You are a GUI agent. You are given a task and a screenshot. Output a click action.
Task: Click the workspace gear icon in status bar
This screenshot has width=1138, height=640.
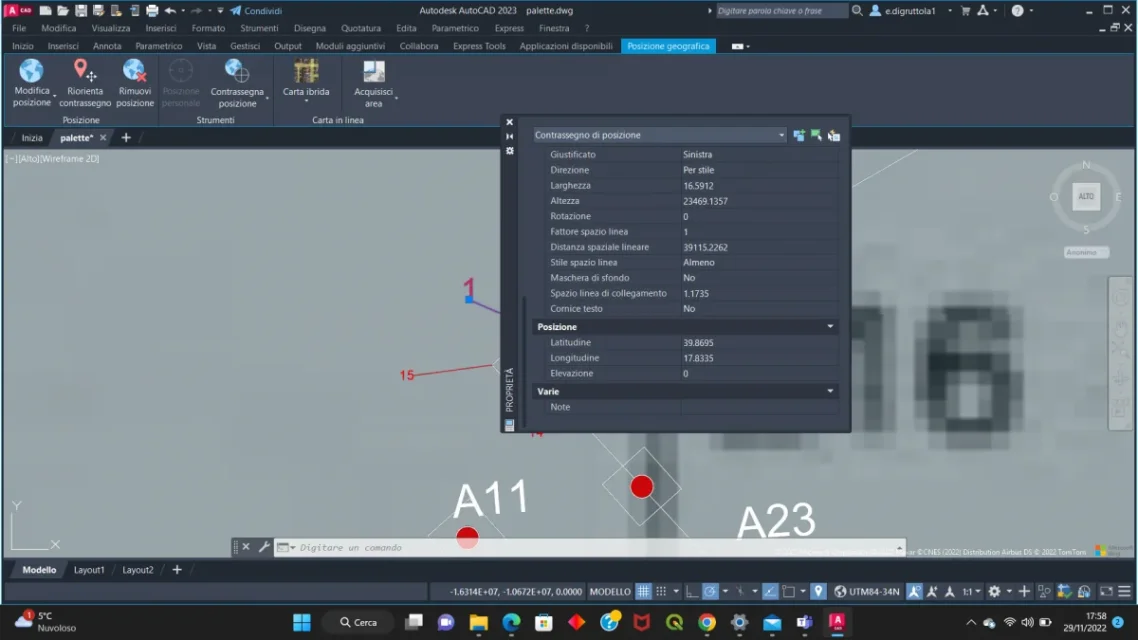click(x=994, y=592)
